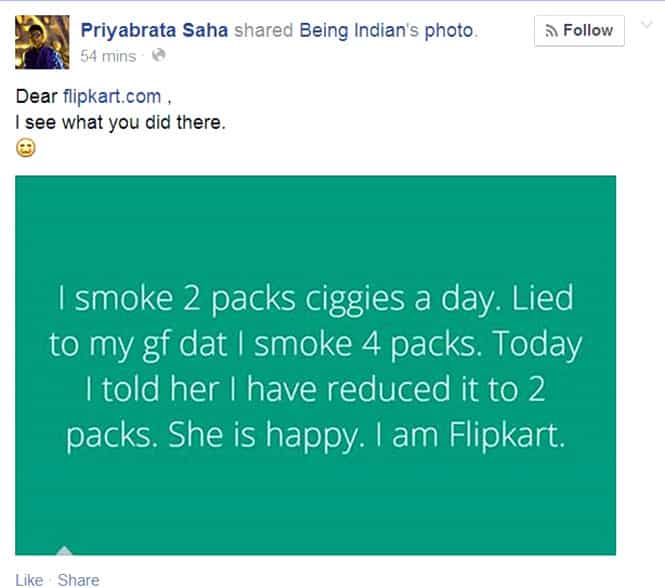Viewport: 665px width, 588px height.
Task: Open Priyabrata Saha's profile picture
Action: click(x=42, y=42)
